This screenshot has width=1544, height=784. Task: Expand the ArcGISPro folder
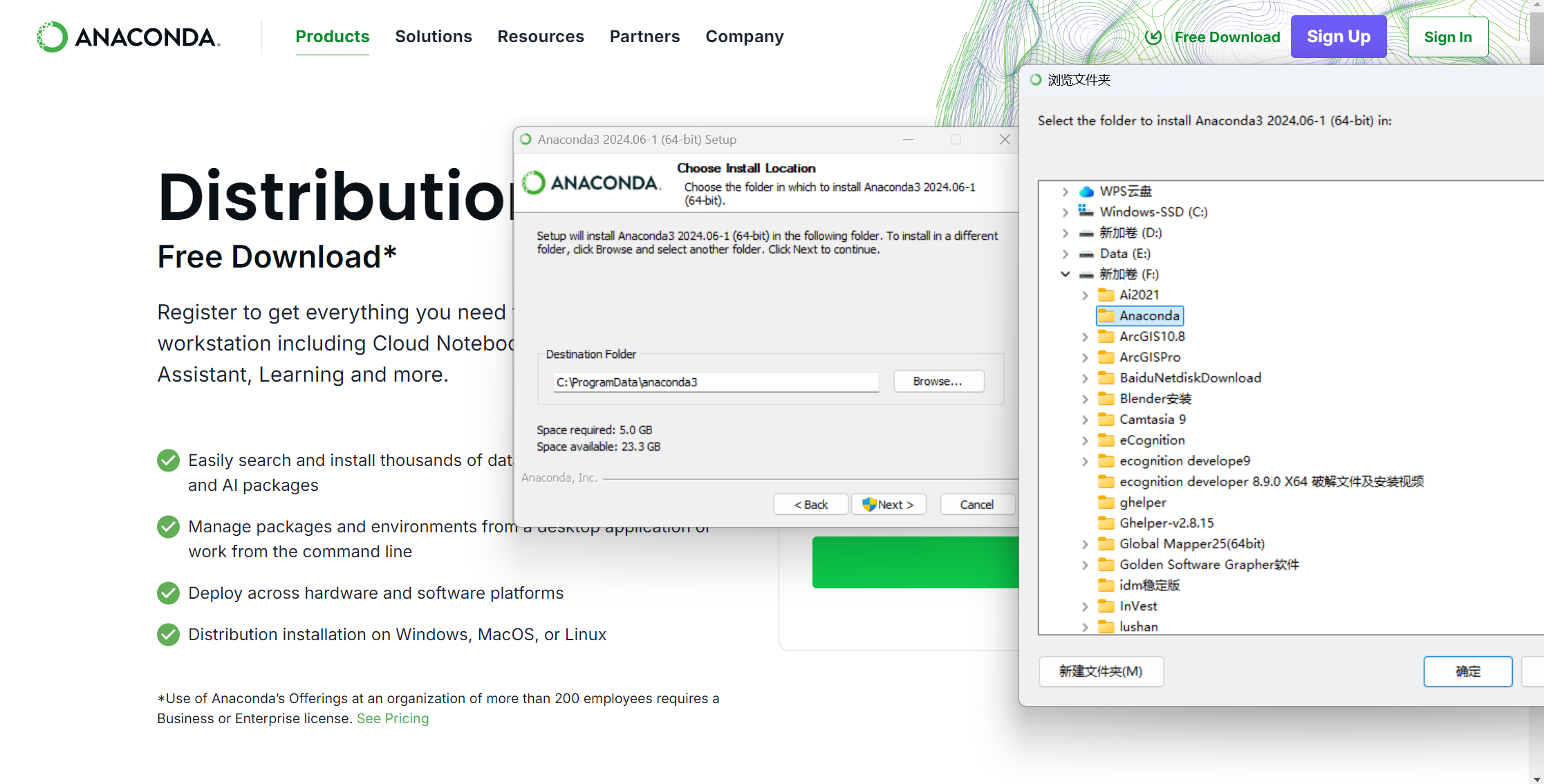1085,357
